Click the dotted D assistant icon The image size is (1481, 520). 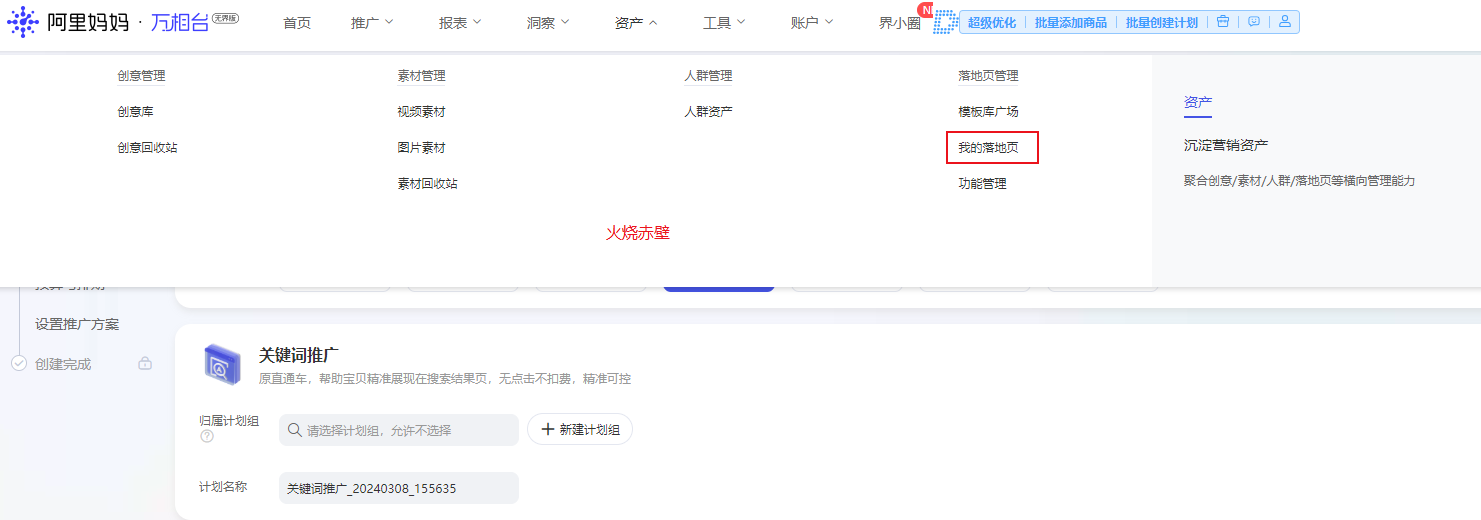point(945,22)
